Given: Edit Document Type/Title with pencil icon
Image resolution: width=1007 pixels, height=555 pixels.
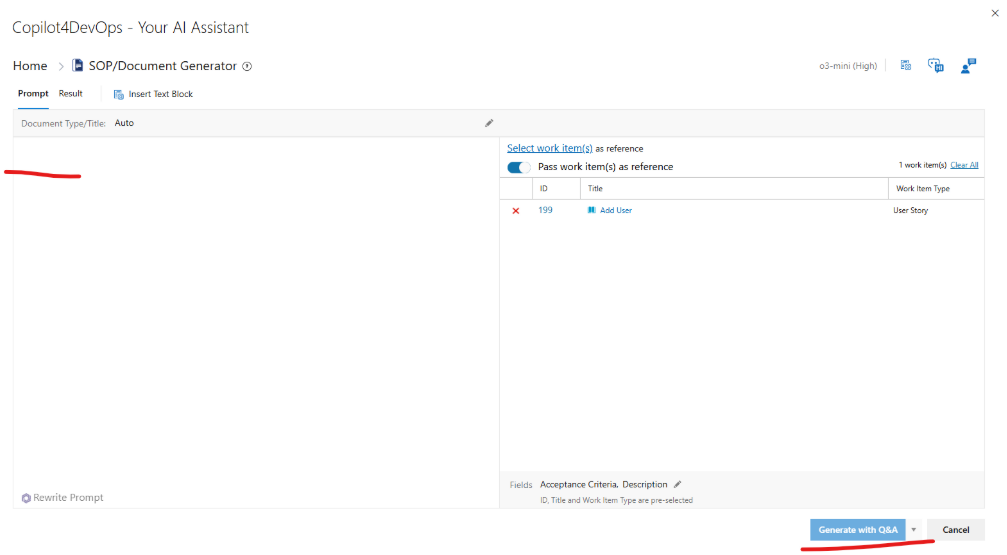Looking at the screenshot, I should (489, 123).
